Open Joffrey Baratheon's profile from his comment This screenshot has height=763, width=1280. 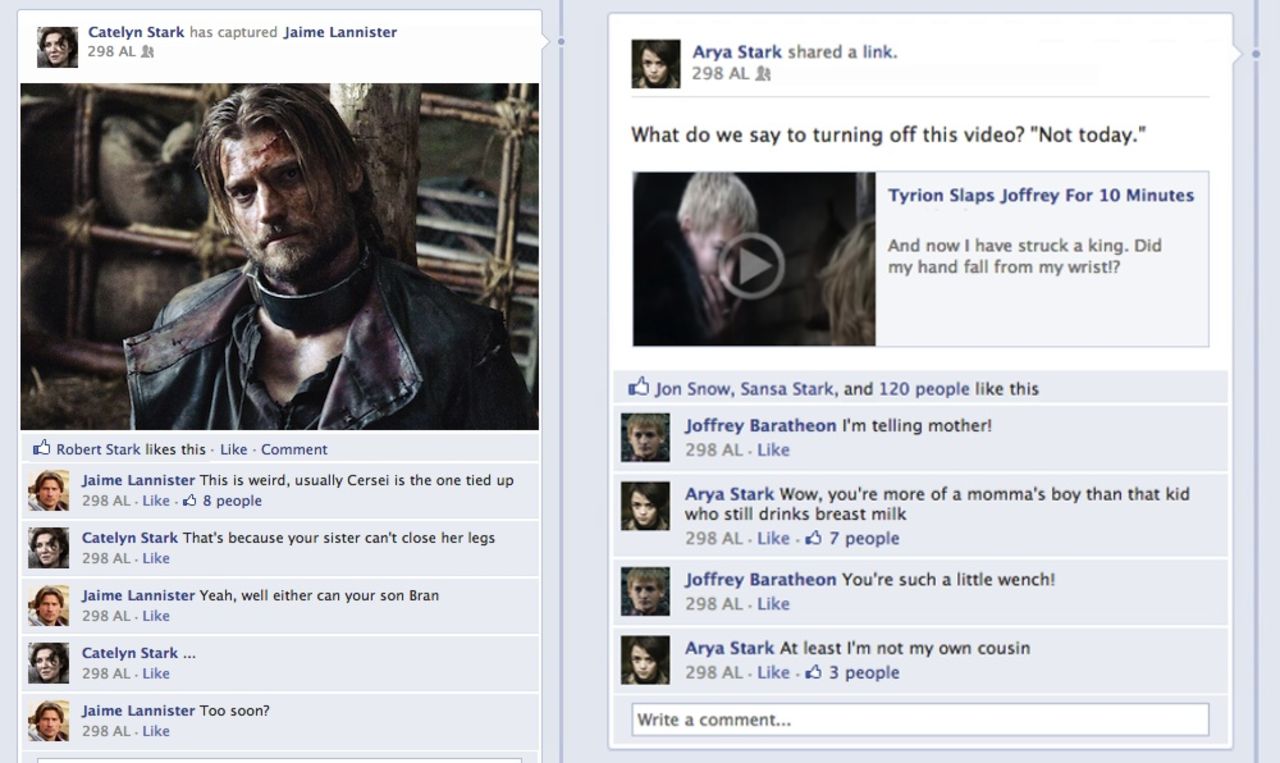(x=760, y=425)
